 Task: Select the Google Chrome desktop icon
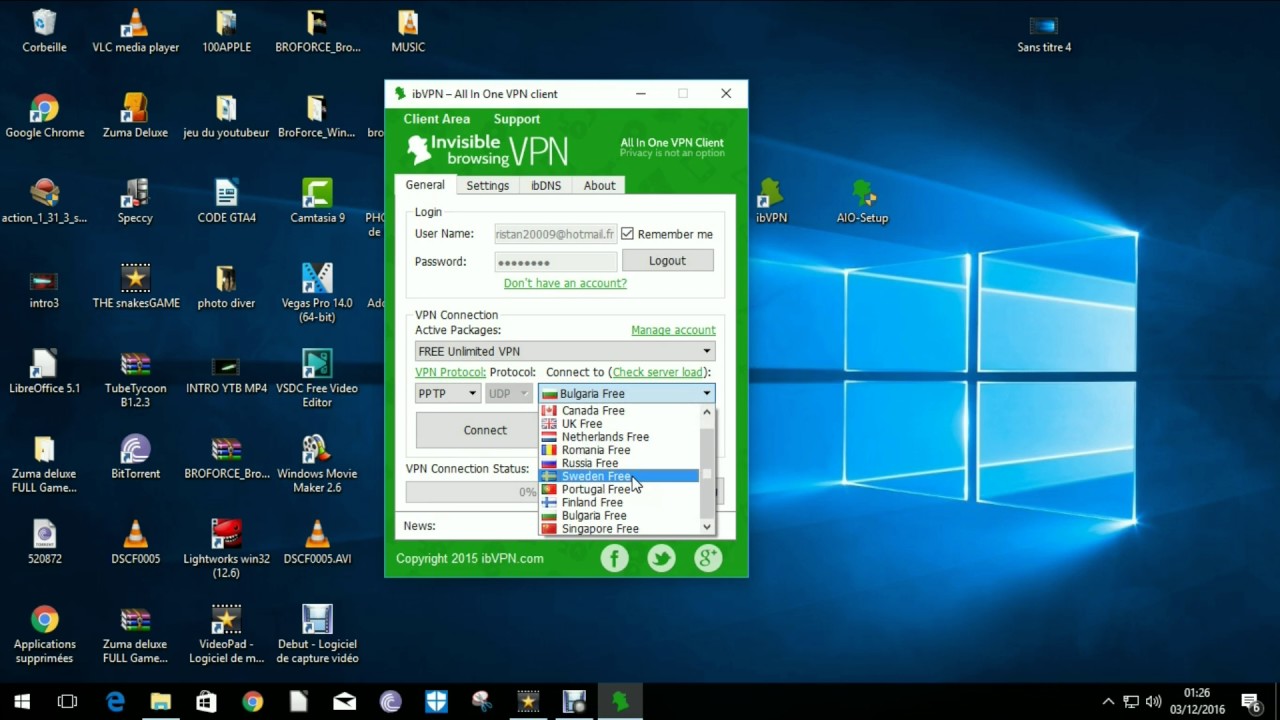(44, 116)
